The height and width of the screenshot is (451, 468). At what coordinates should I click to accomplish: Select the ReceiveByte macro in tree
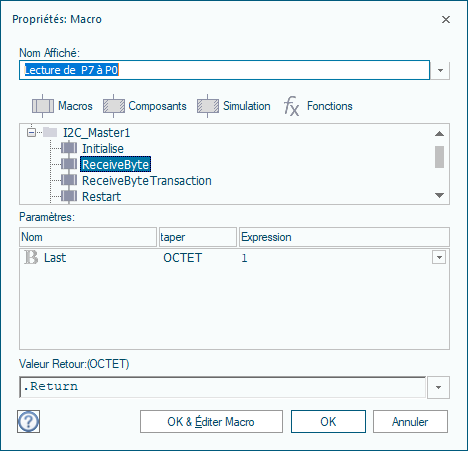click(x=115, y=164)
